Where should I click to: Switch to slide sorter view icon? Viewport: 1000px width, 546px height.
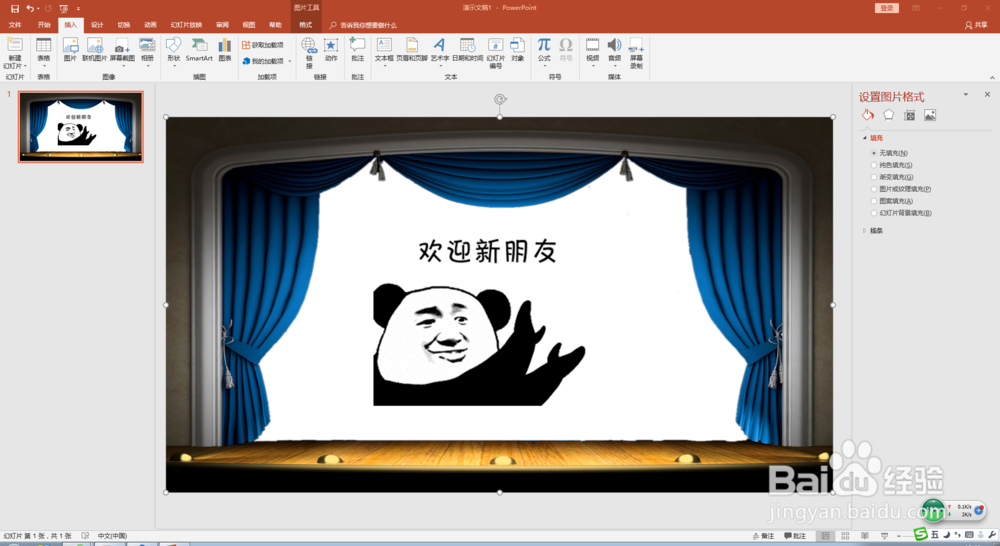point(845,536)
